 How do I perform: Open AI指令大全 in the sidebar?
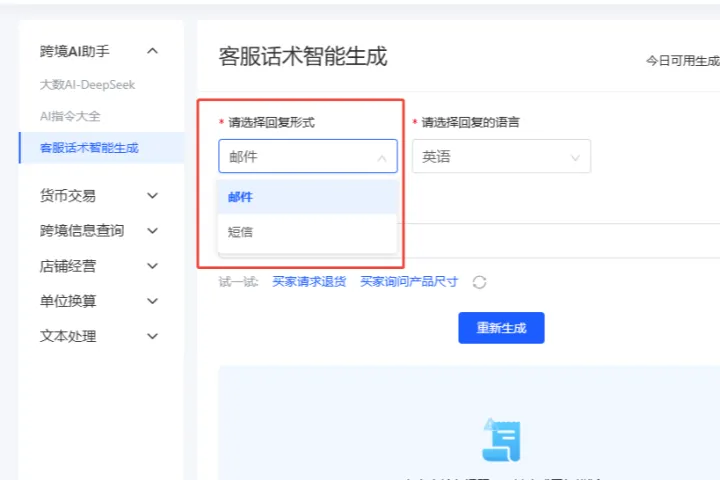[x=70, y=116]
